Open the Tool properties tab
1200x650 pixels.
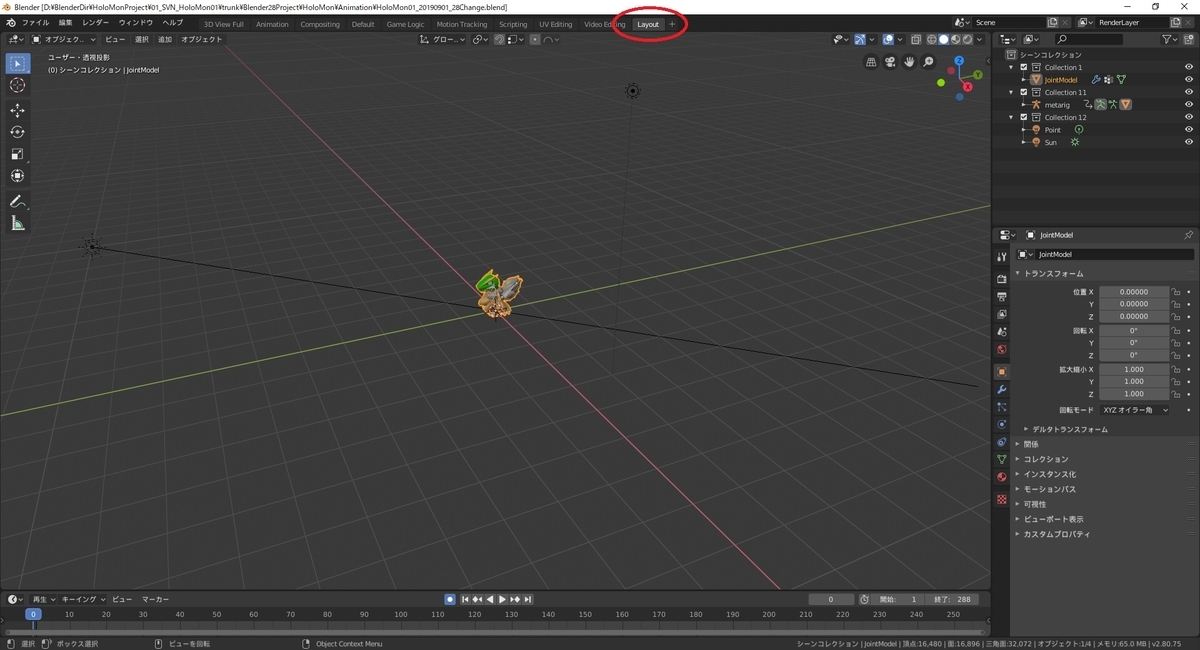(1002, 257)
